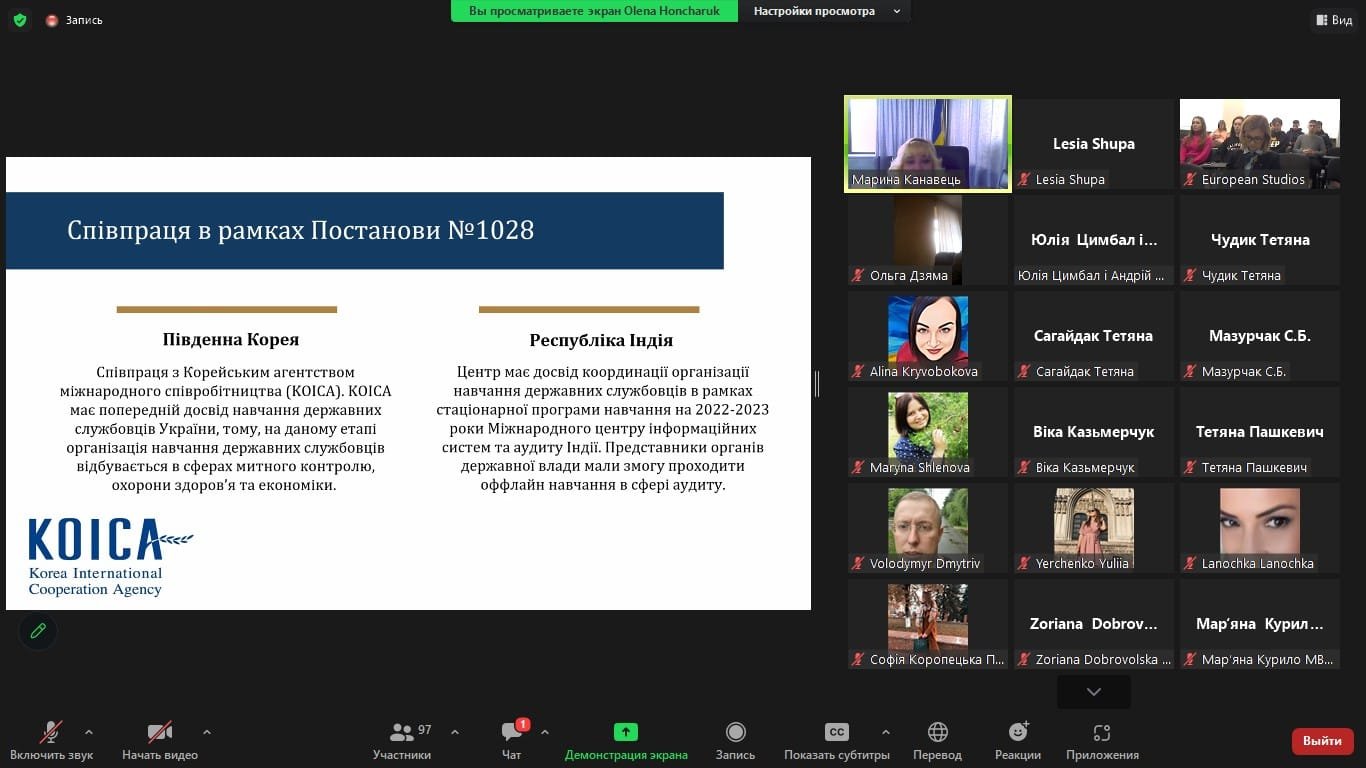Click muted mic icon on Alina Kryvobokova label

pos(858,372)
